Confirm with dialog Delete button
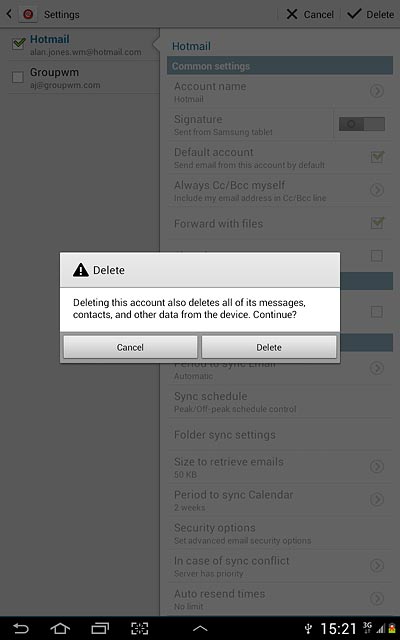This screenshot has height=640, width=400. tap(269, 347)
